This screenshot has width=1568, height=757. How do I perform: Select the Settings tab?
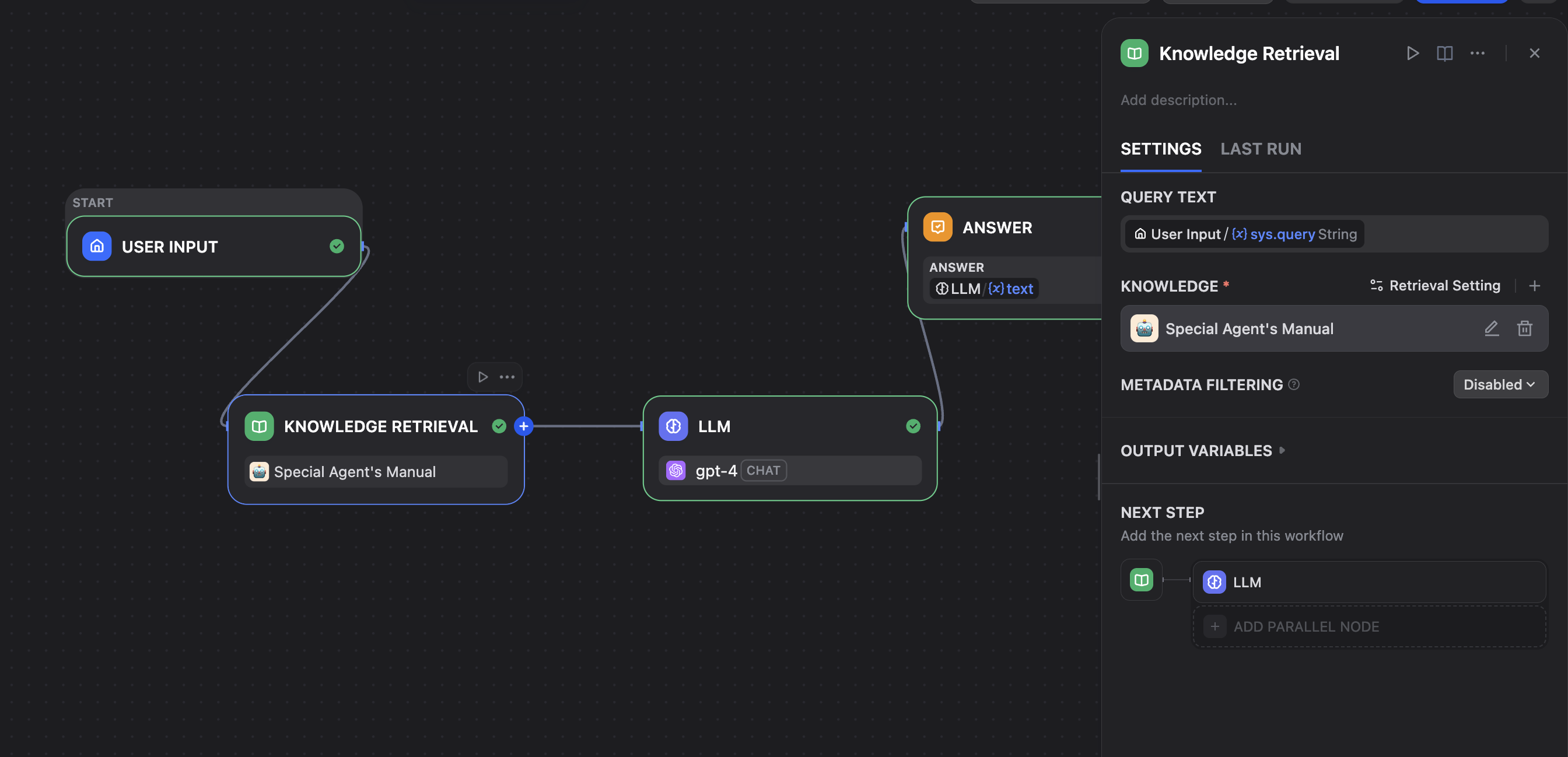[x=1160, y=149]
